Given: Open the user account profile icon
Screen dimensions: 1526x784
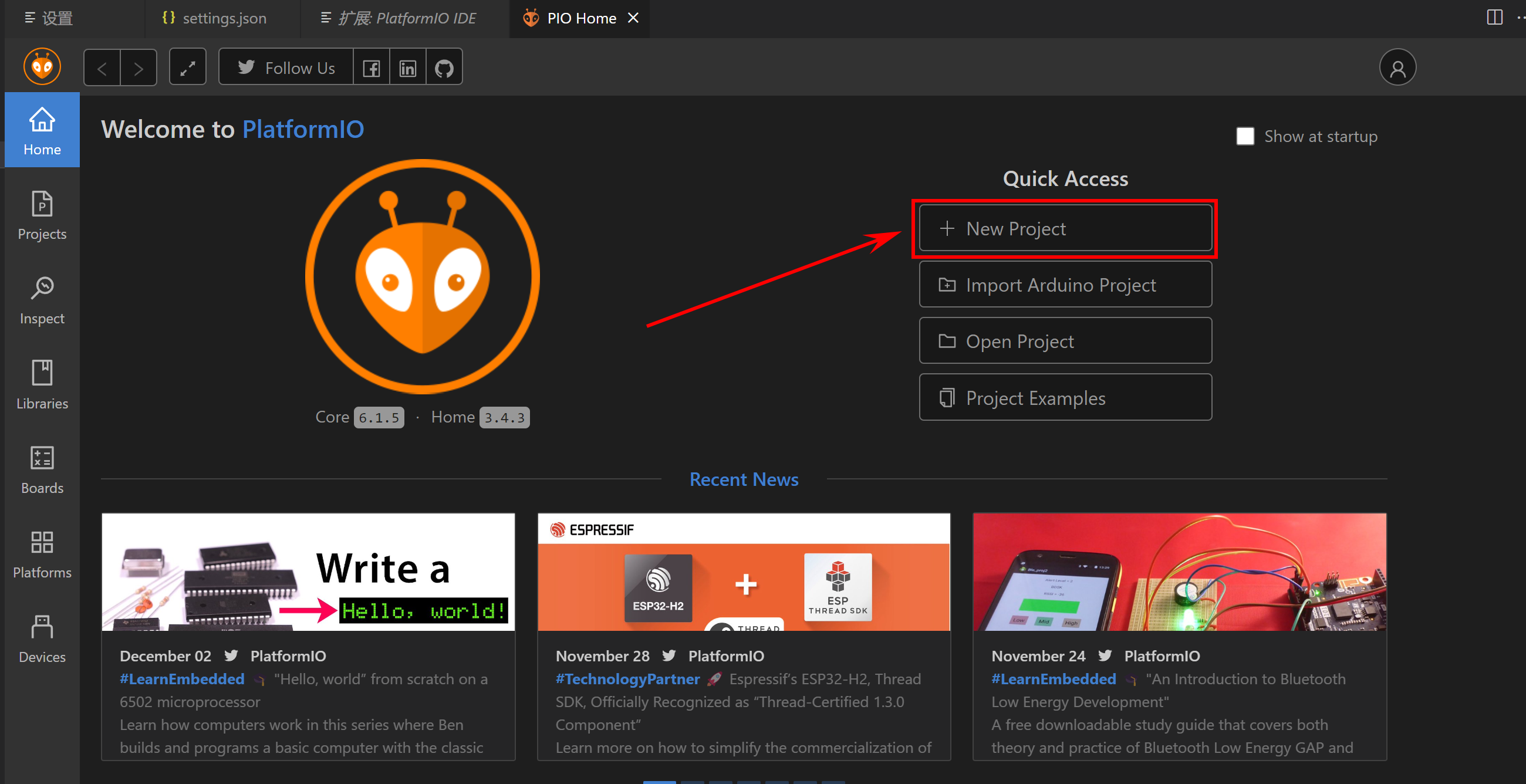Looking at the screenshot, I should (x=1397, y=68).
